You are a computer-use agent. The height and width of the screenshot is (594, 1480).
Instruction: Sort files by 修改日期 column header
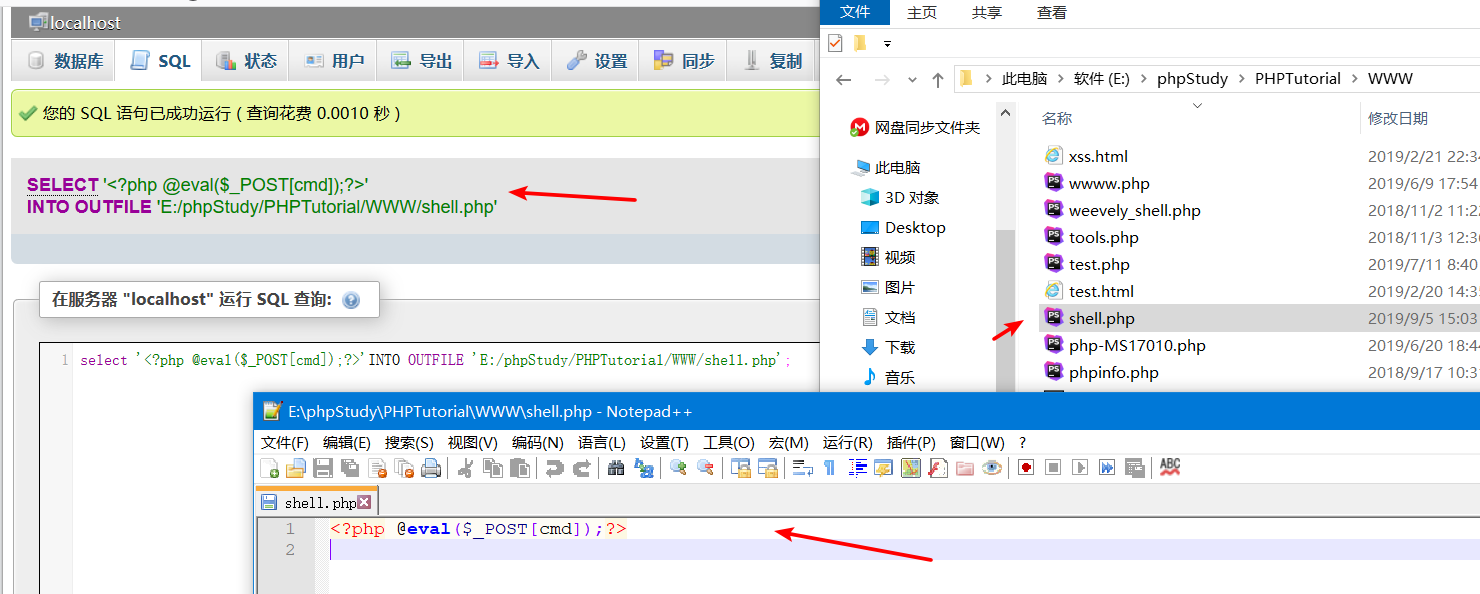[x=1398, y=118]
